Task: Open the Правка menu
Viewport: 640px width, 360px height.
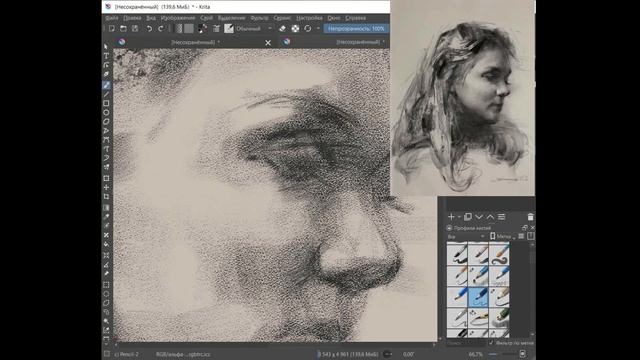Action: [x=132, y=18]
